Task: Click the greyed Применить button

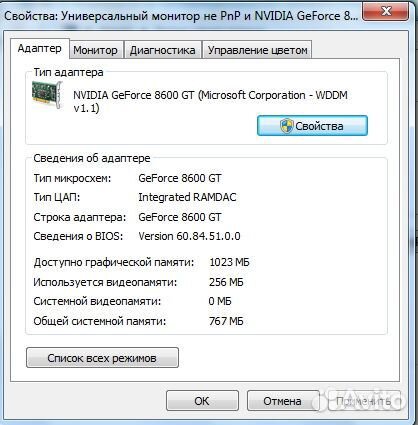Action: click(364, 401)
